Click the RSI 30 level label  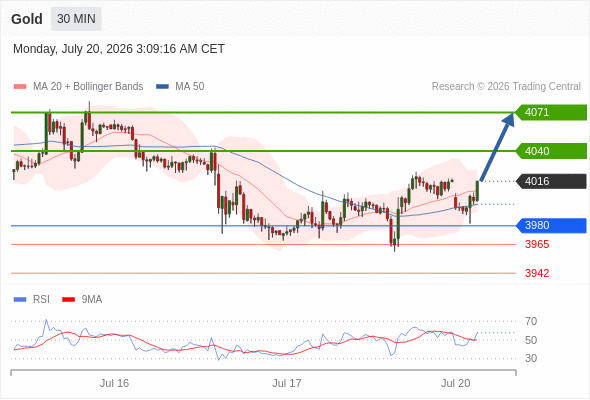(531, 358)
